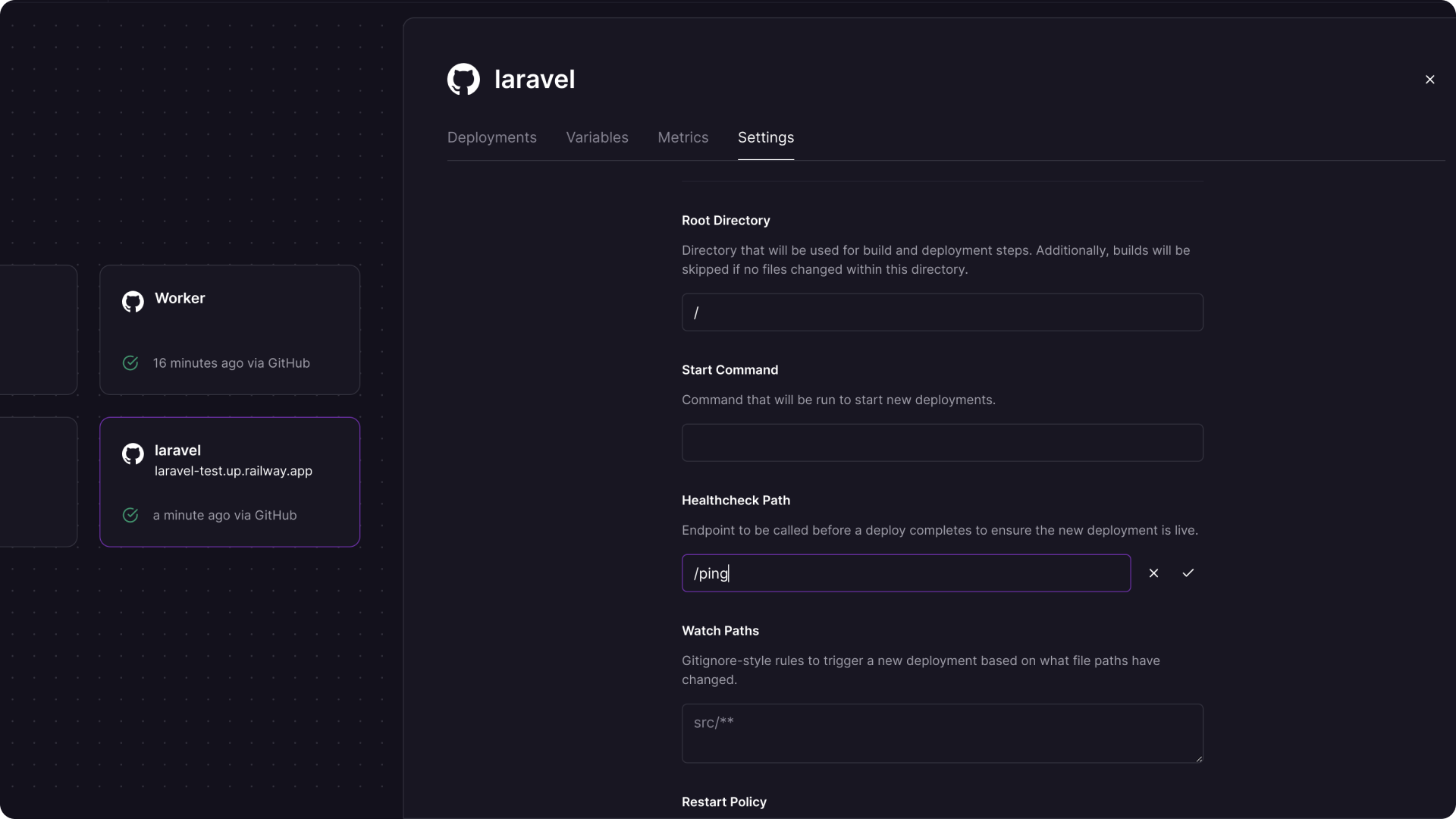Click the success check icon on laravel card
Image resolution: width=1456 pixels, height=819 pixels.
pyautogui.click(x=130, y=516)
